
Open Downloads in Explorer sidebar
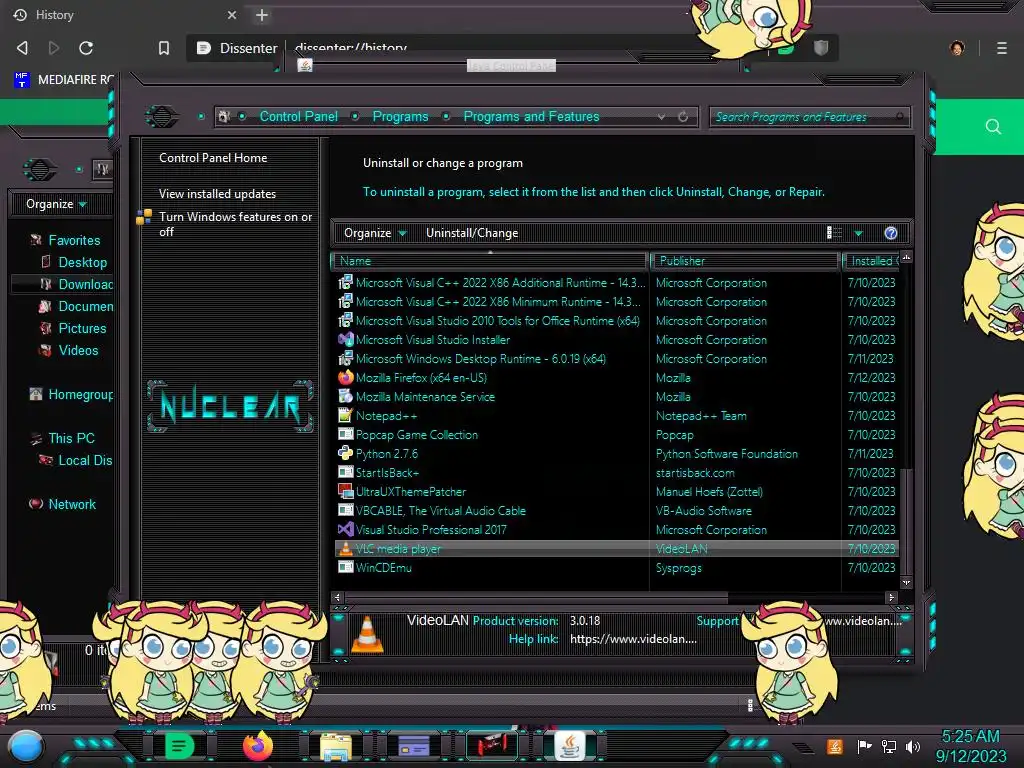85,285
